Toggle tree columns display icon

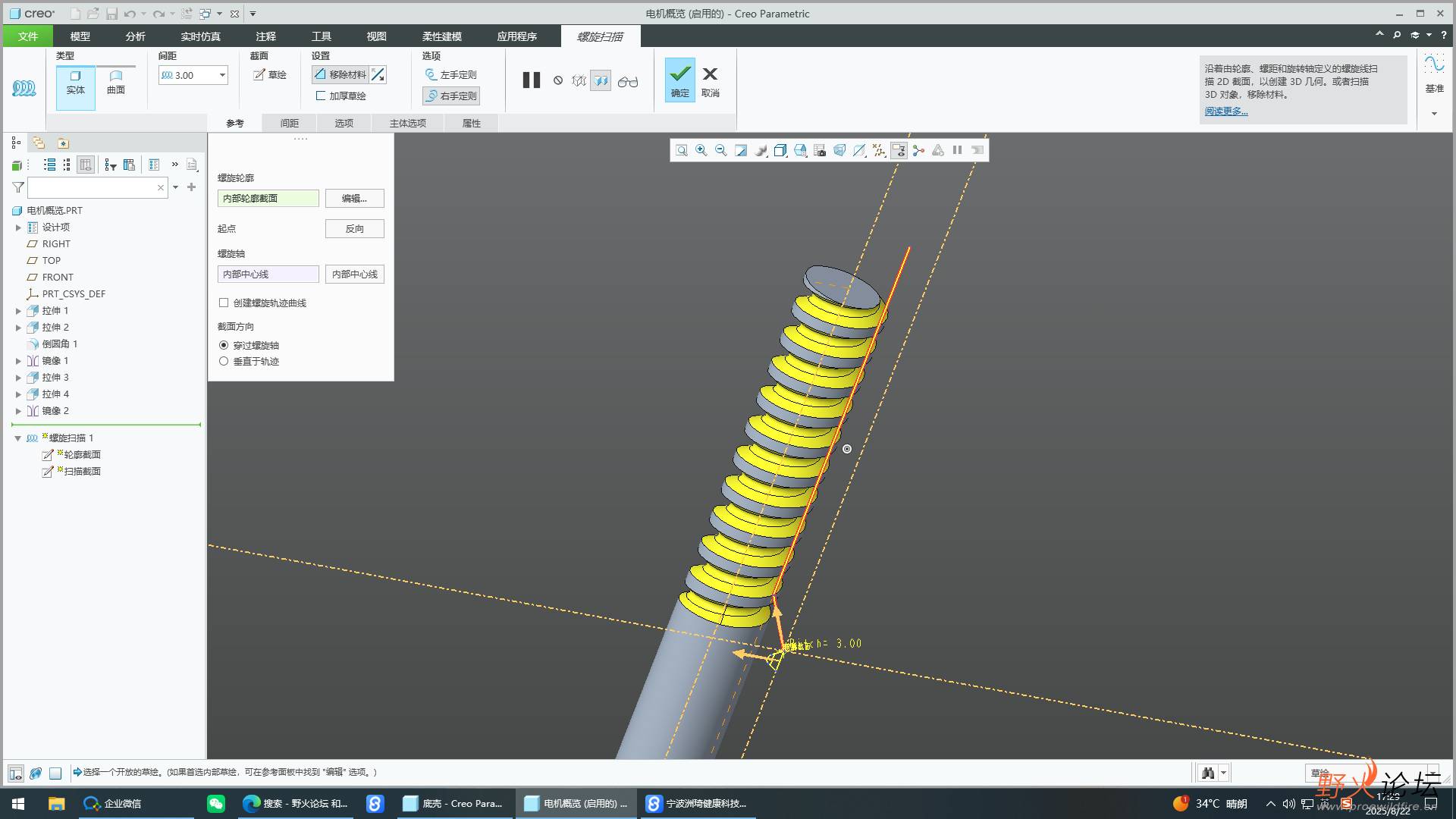tap(86, 165)
